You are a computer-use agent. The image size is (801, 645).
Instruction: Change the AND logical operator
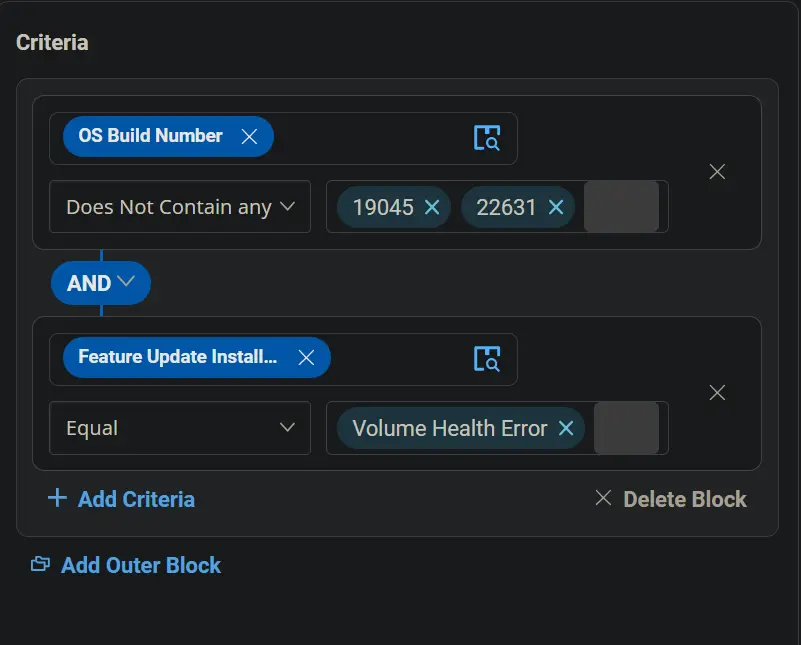click(101, 283)
